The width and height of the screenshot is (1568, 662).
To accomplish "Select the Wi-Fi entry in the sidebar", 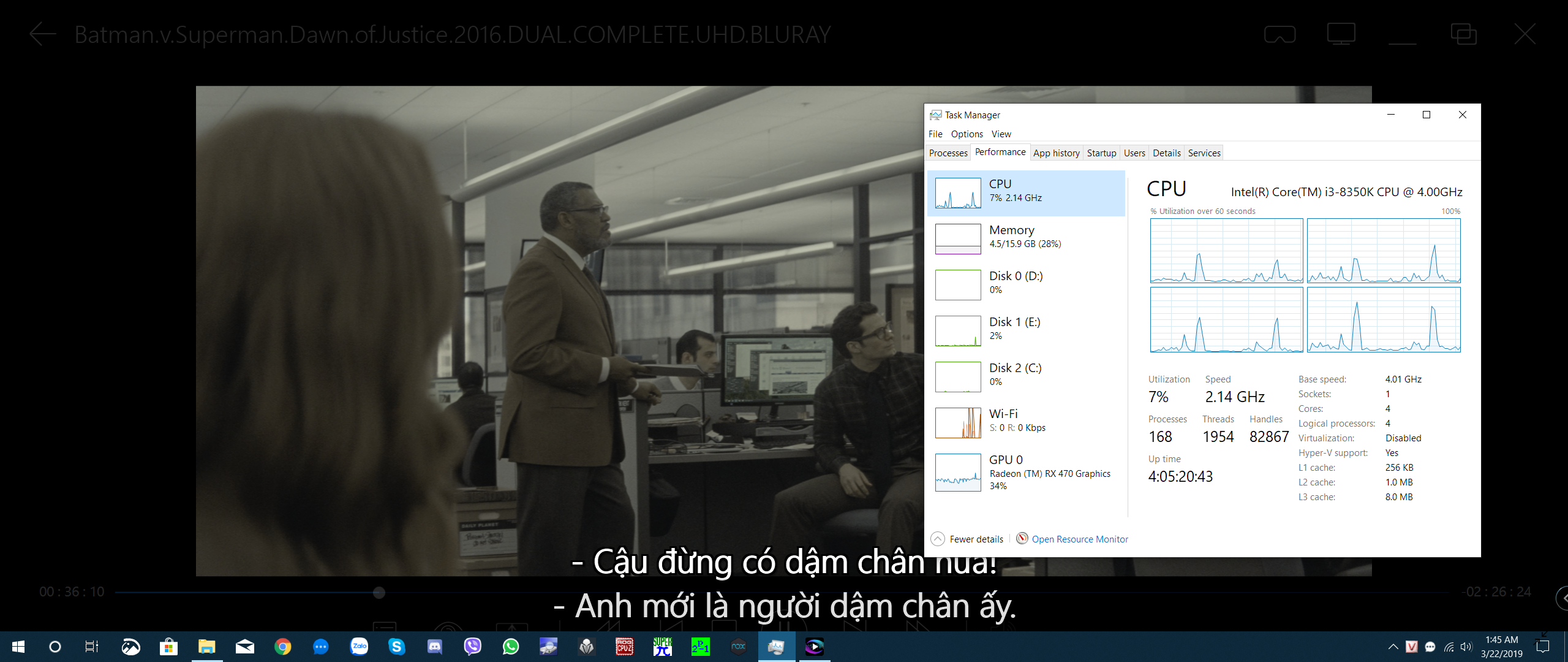I will 1027,423.
